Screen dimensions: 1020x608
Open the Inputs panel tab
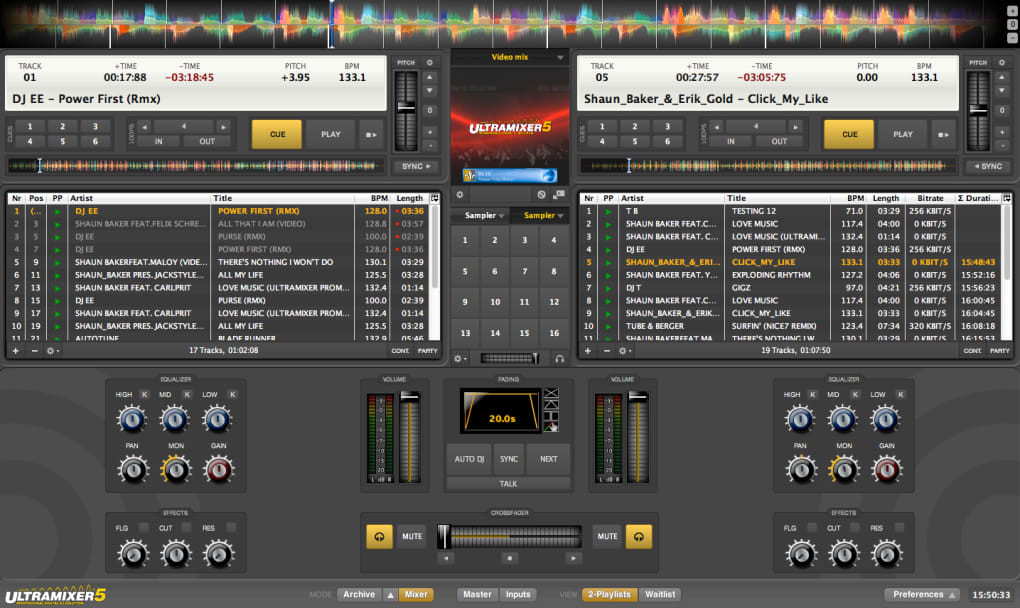518,594
